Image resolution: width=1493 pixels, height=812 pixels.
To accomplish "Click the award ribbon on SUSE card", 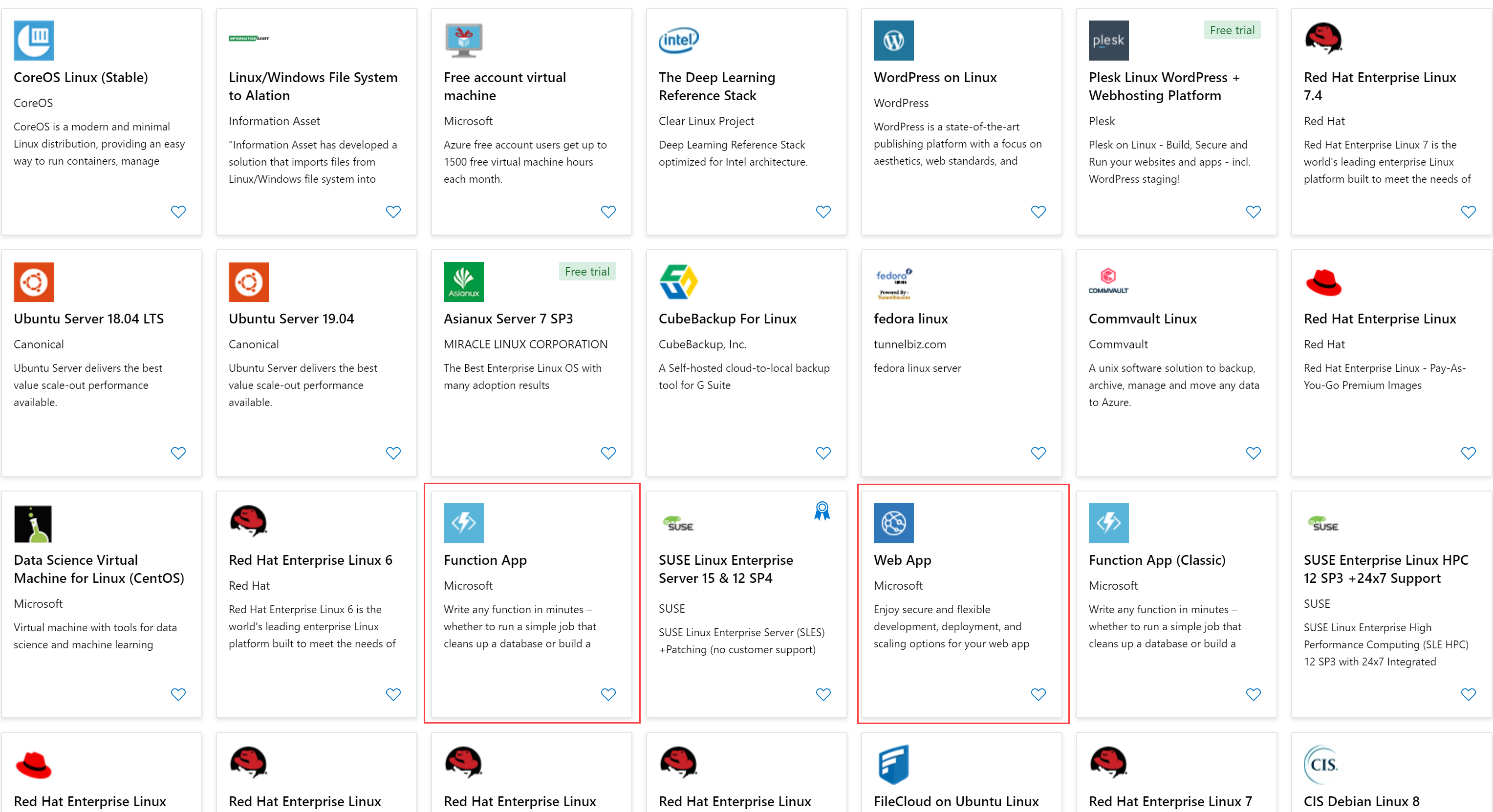I will 823,510.
